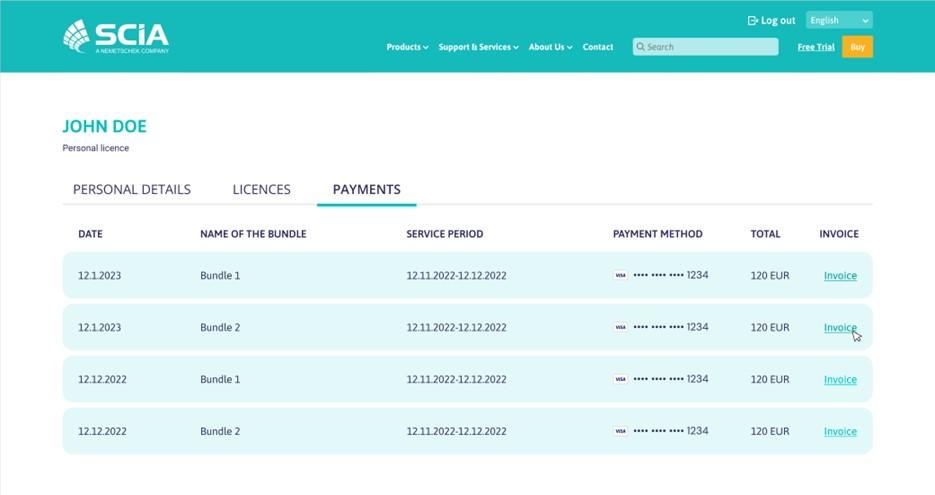Open the Free Trial link
Viewport: 935px width, 495px height.
(815, 47)
